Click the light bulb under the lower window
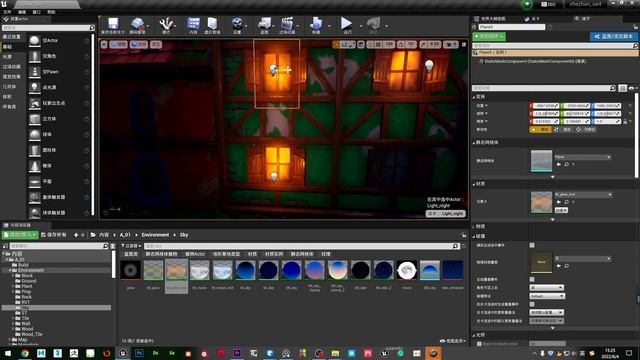This screenshot has height=360, width=640. pos(274,176)
